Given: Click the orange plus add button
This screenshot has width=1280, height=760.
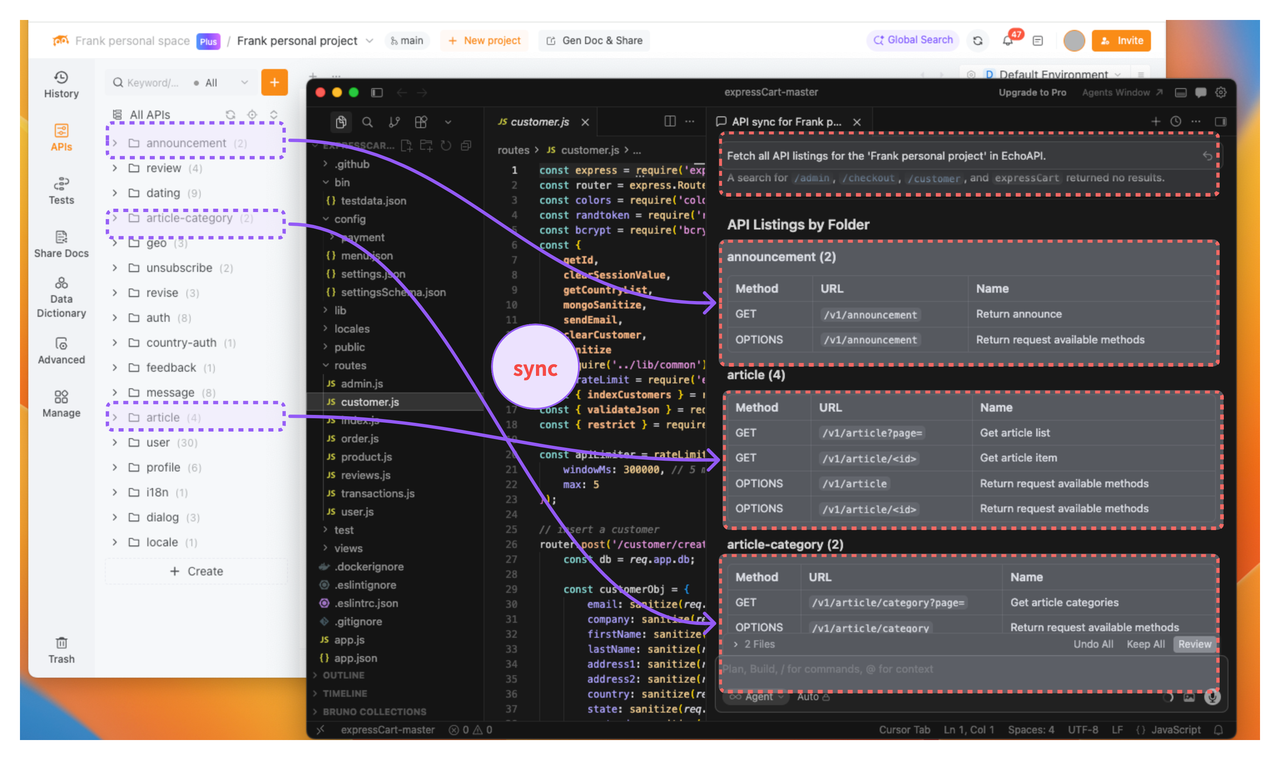Looking at the screenshot, I should tap(274, 83).
